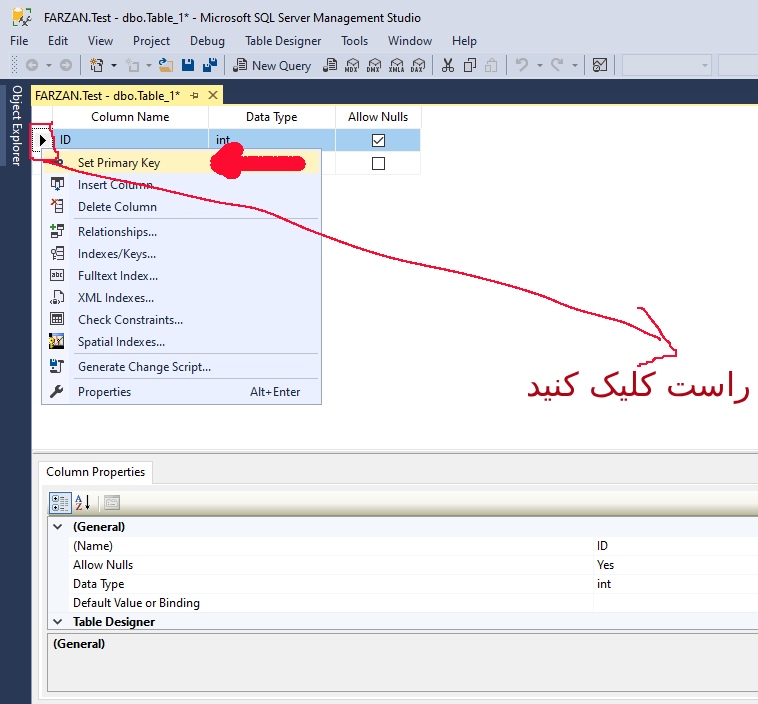Click the New Query button
The height and width of the screenshot is (704, 758).
pos(272,65)
